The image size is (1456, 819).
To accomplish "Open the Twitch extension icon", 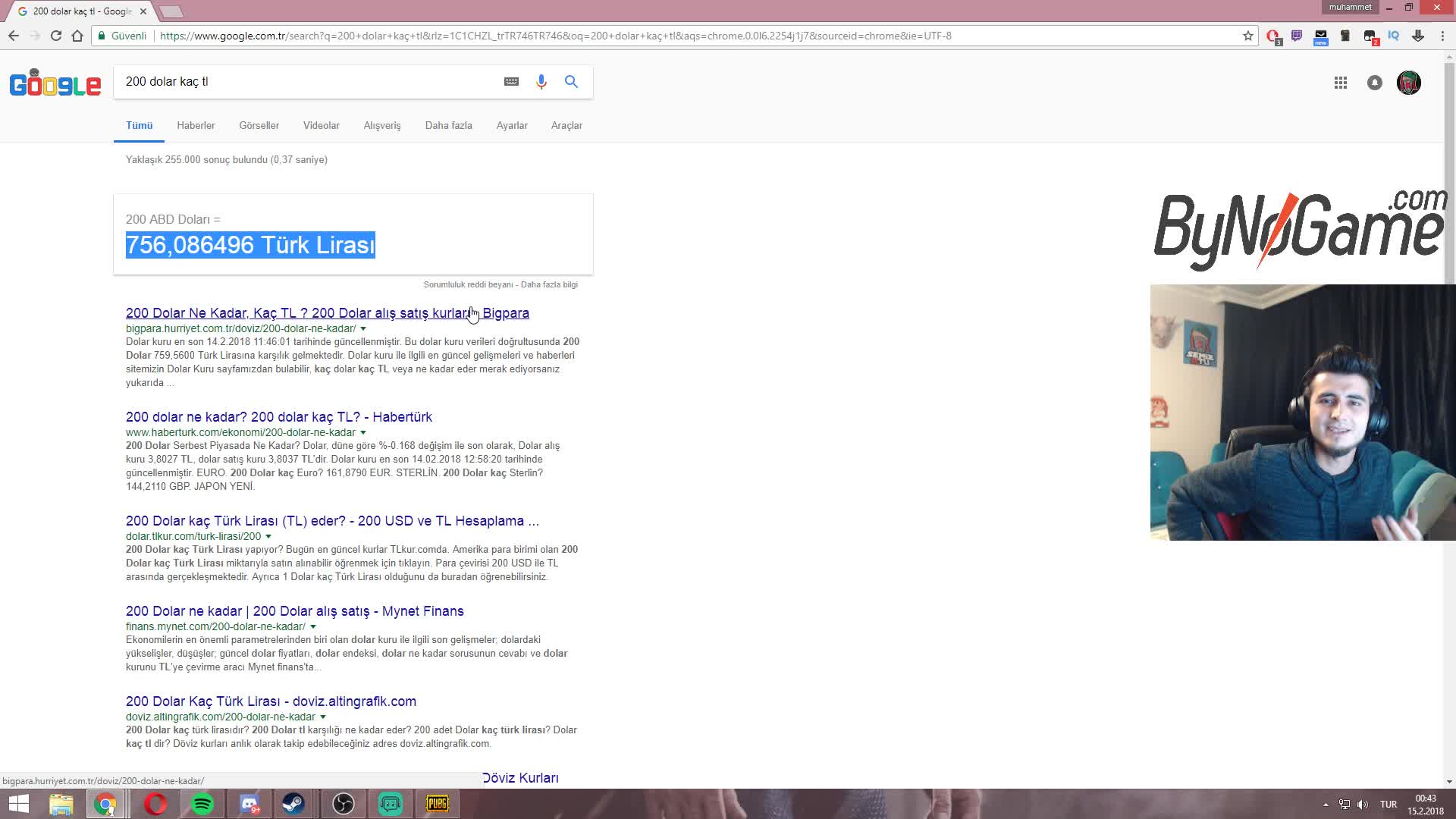I will 1297,36.
